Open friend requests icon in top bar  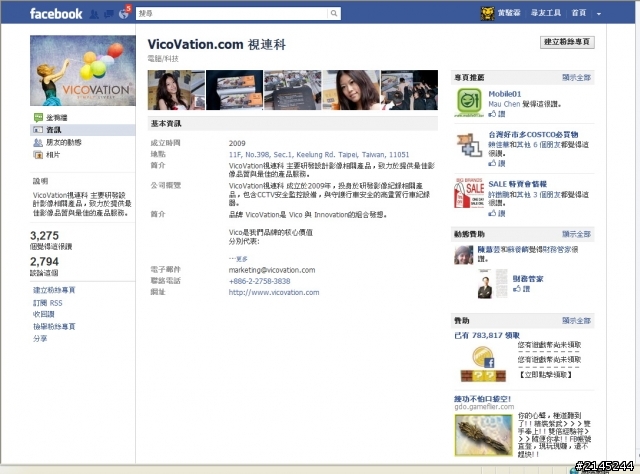94,14
